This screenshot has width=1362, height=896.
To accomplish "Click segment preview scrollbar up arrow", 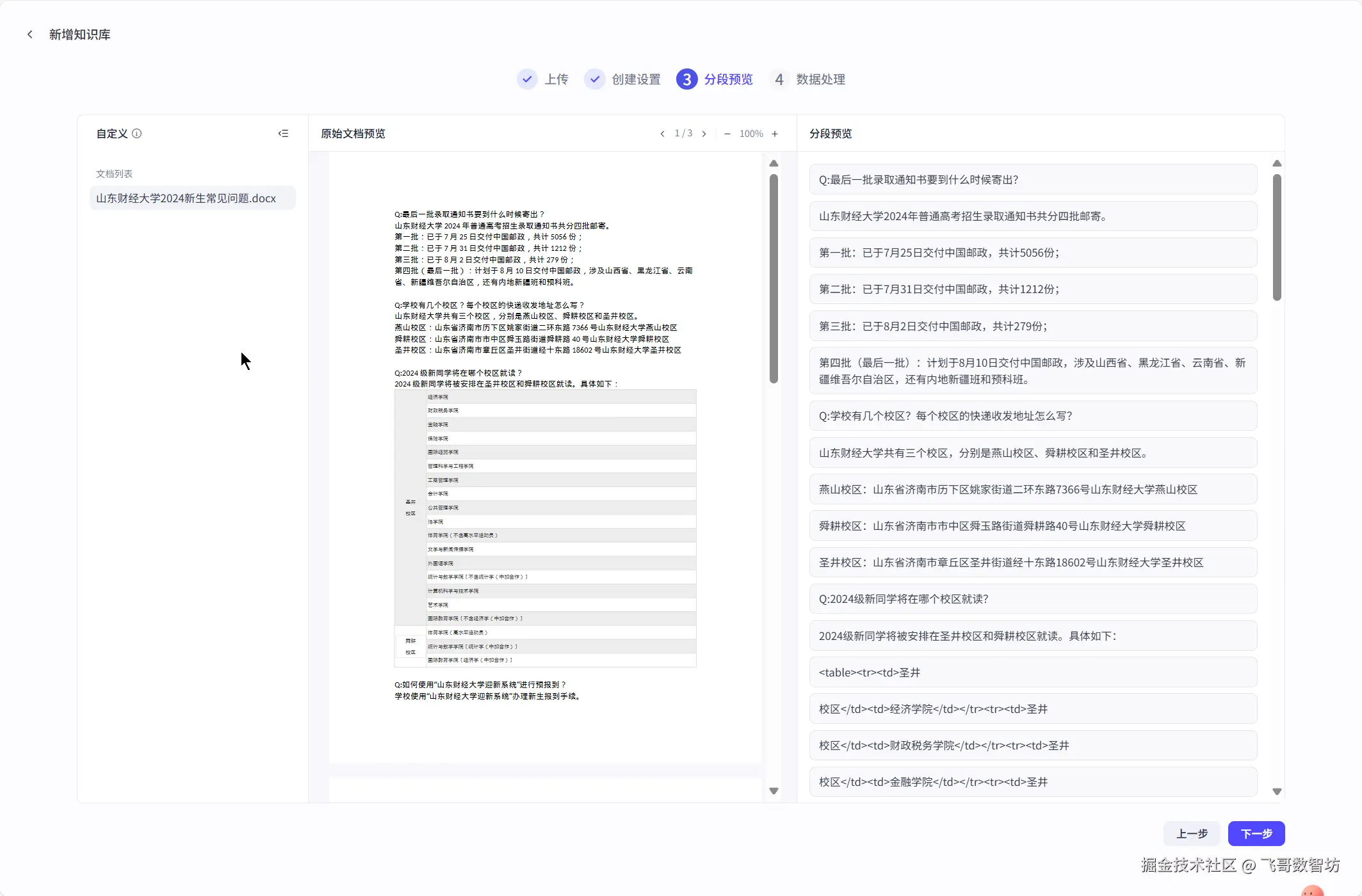I will pyautogui.click(x=1277, y=163).
